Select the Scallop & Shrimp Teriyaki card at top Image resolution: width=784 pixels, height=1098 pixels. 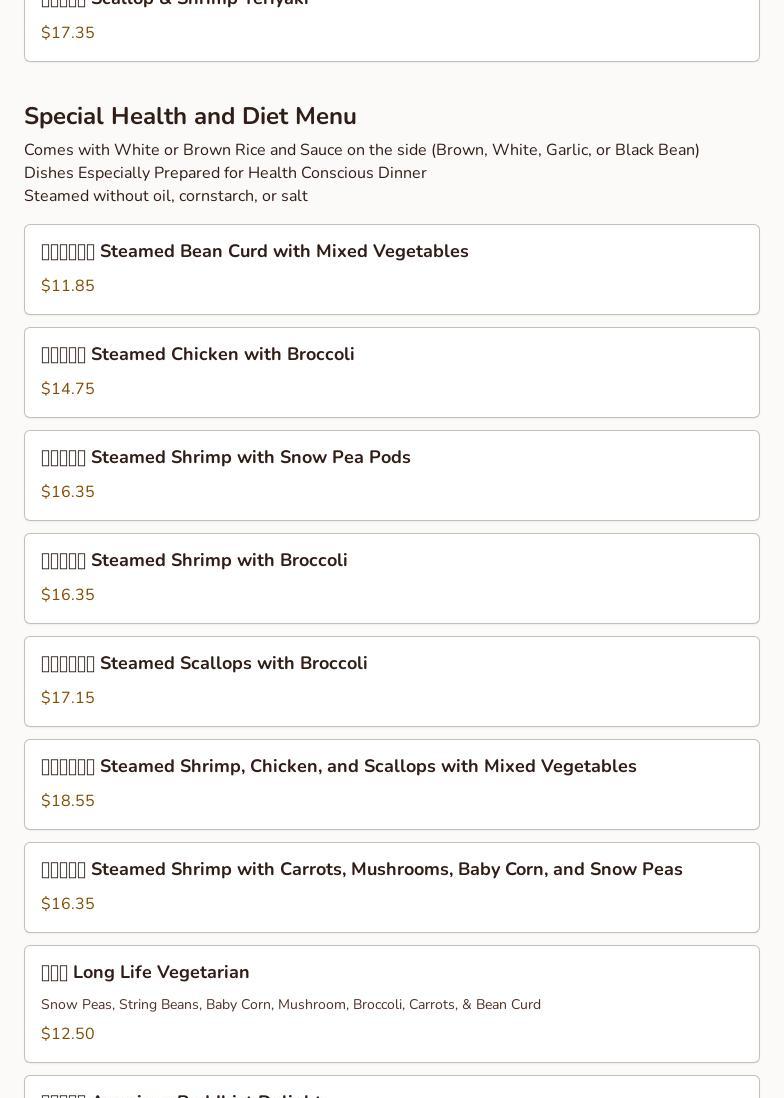pyautogui.click(x=392, y=28)
